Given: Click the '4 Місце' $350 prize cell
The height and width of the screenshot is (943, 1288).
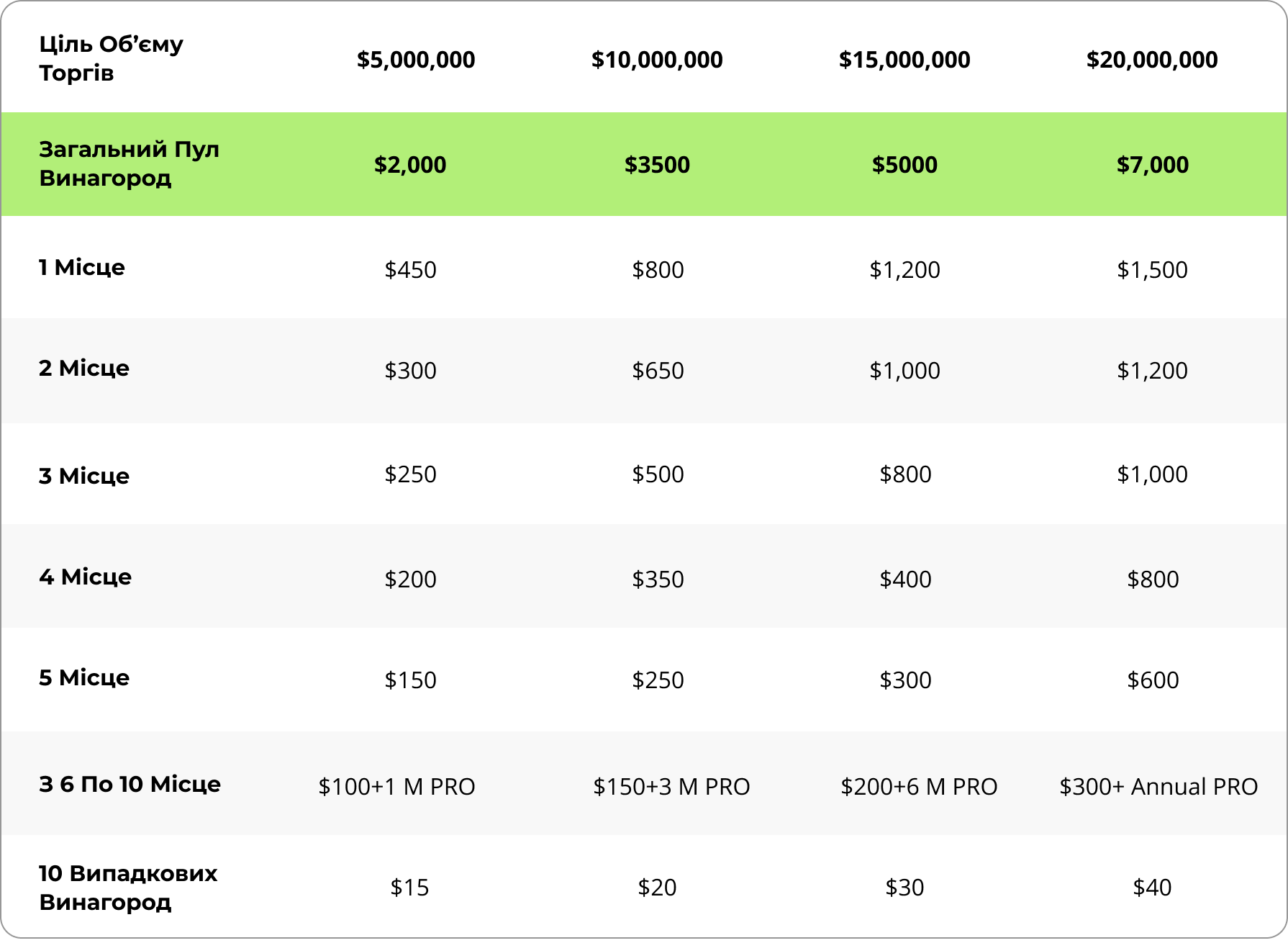Looking at the screenshot, I should click(x=658, y=579).
